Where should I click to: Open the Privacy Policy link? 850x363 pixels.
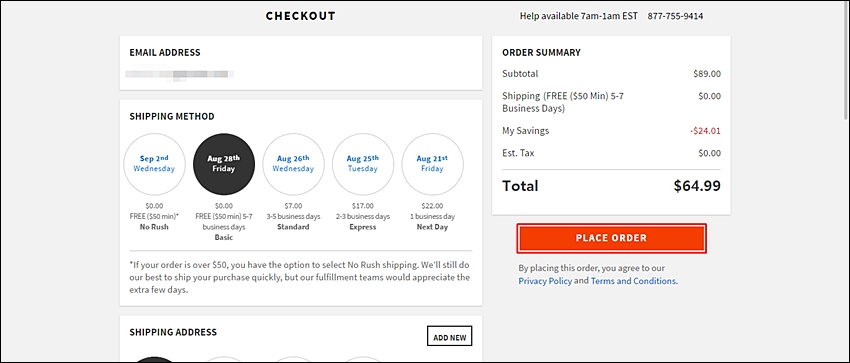pos(545,281)
